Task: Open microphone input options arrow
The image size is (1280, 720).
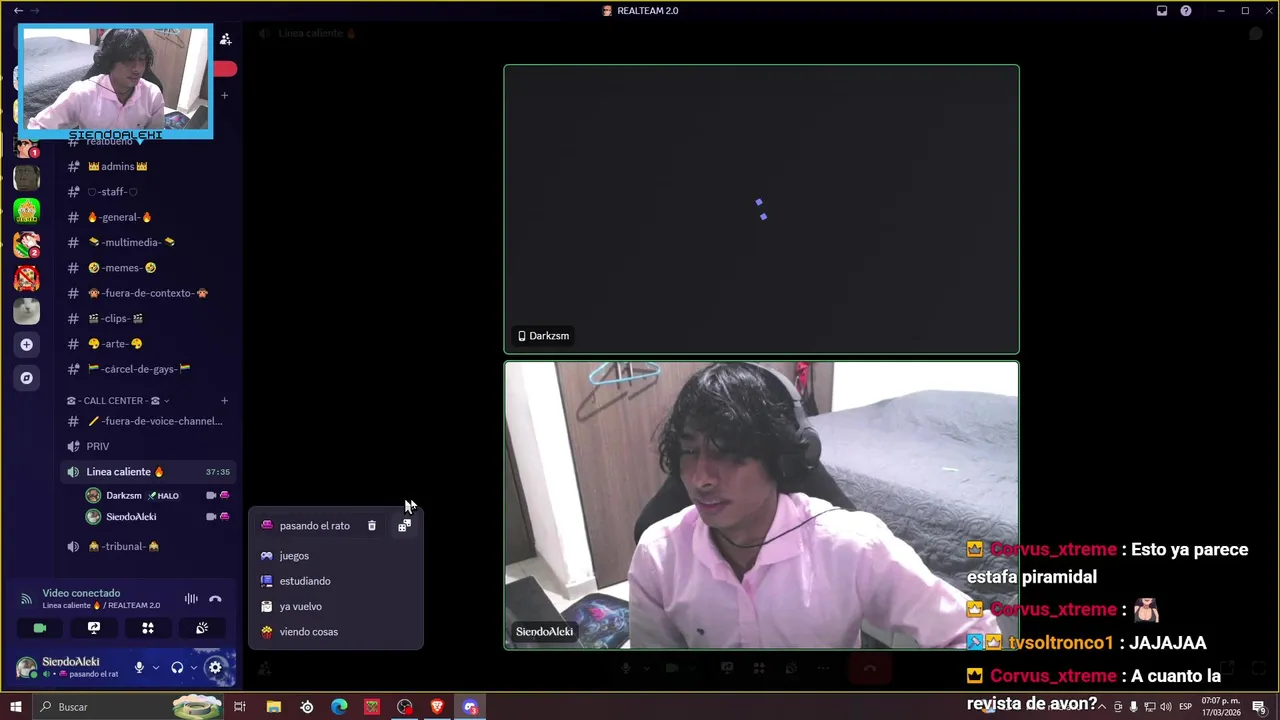Action: tap(155, 668)
